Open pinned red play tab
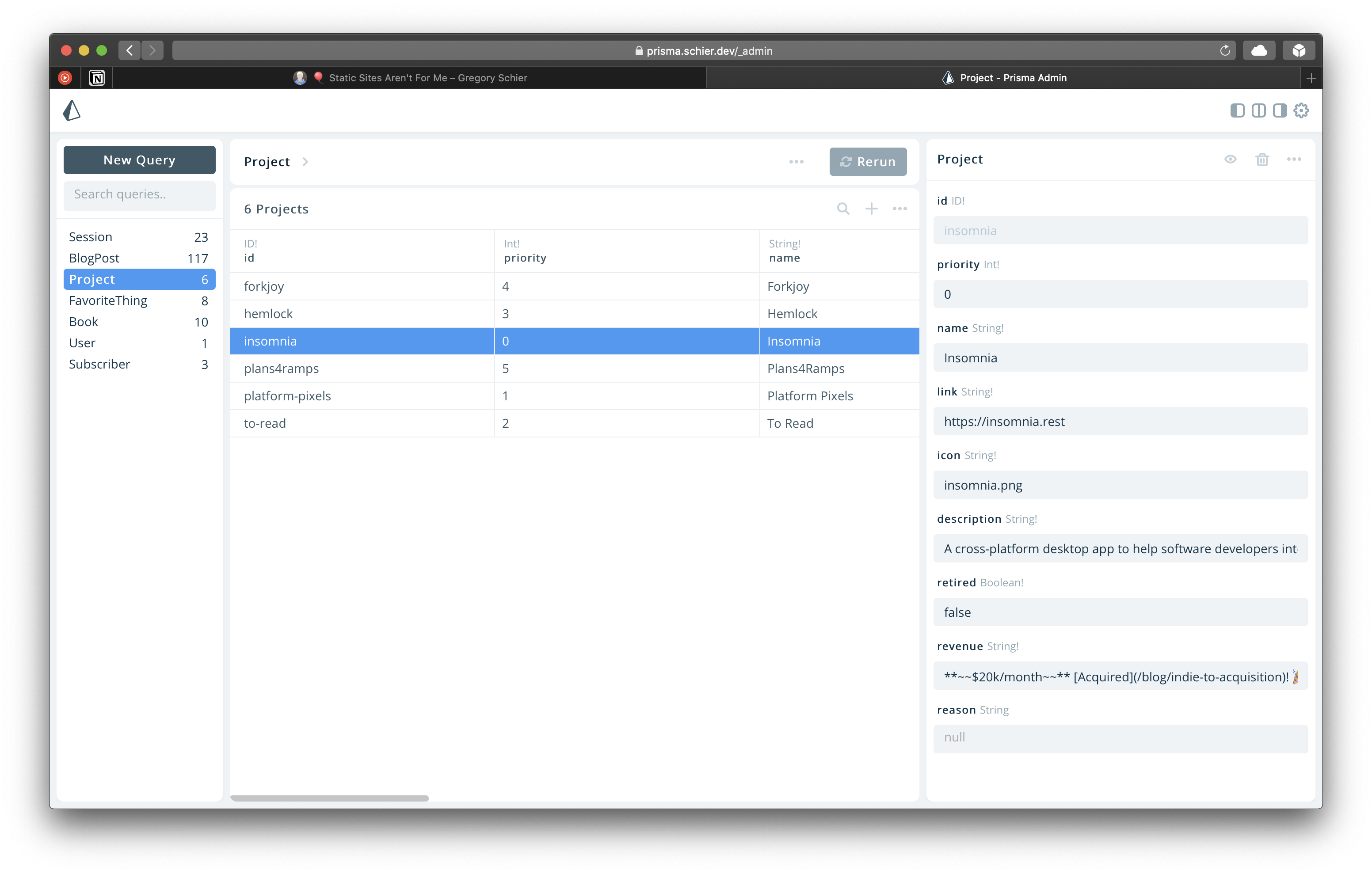 [x=65, y=77]
